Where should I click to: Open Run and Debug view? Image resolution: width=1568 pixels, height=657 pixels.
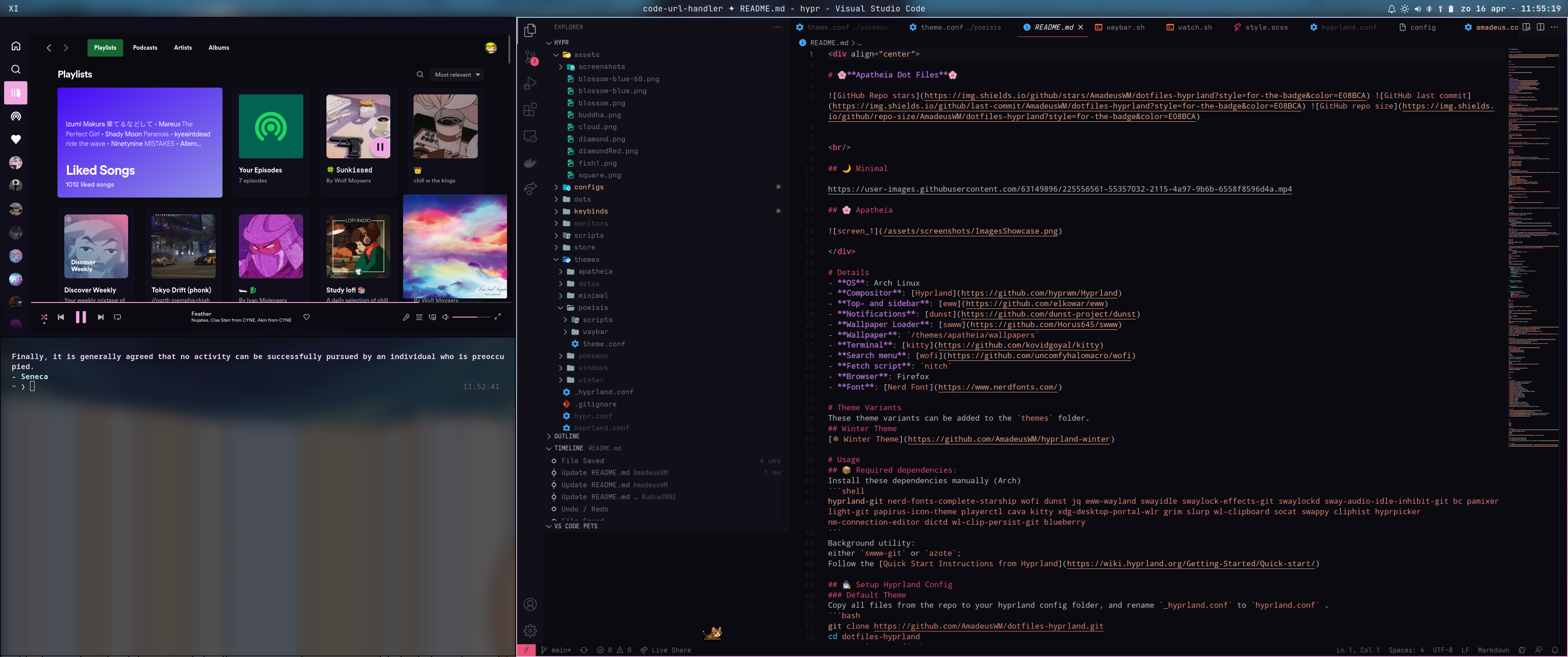click(x=530, y=83)
